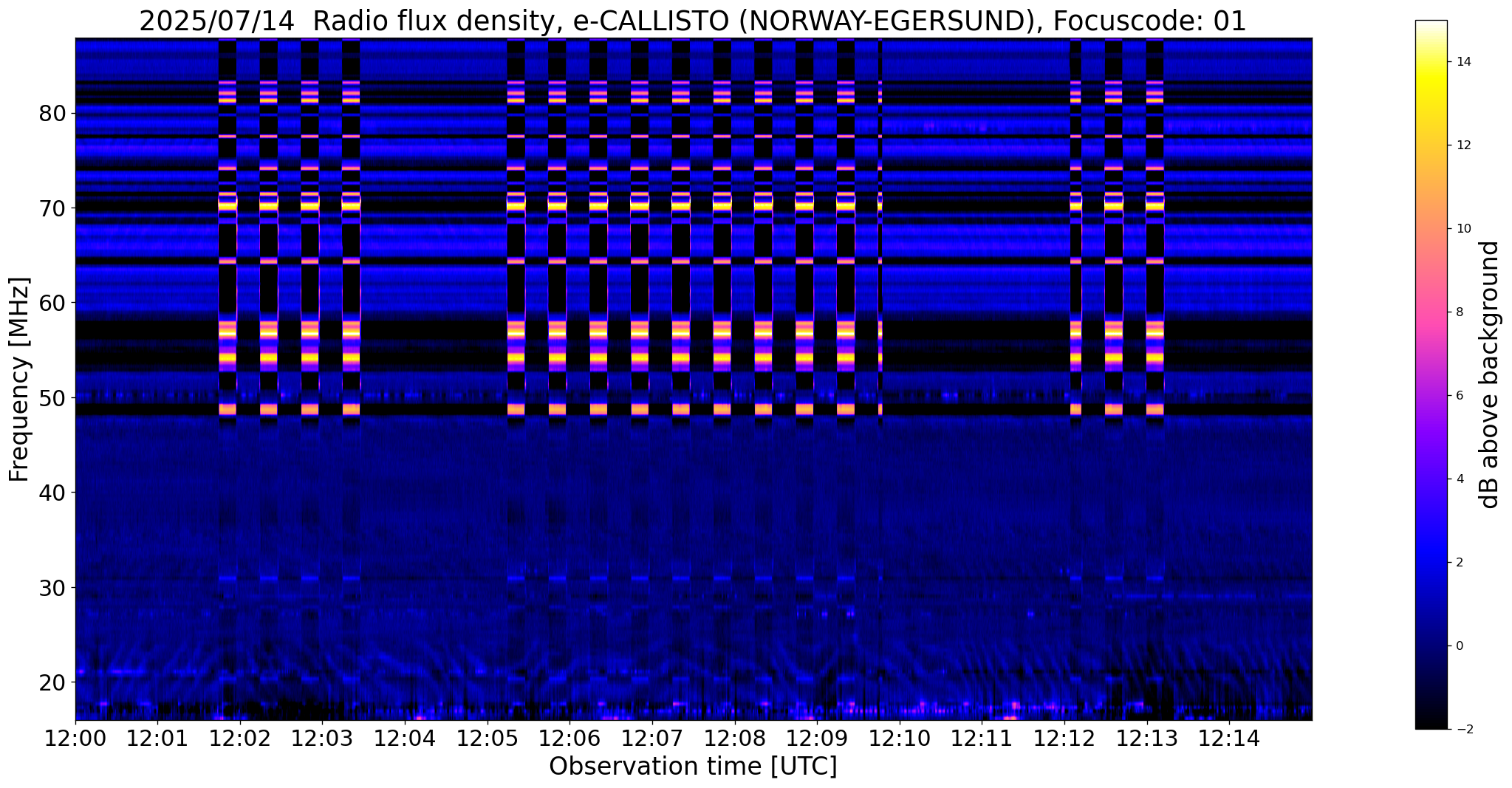This screenshot has height=788, width=1512.
Task: Click the 12:00 time tick label
Action: [x=75, y=738]
